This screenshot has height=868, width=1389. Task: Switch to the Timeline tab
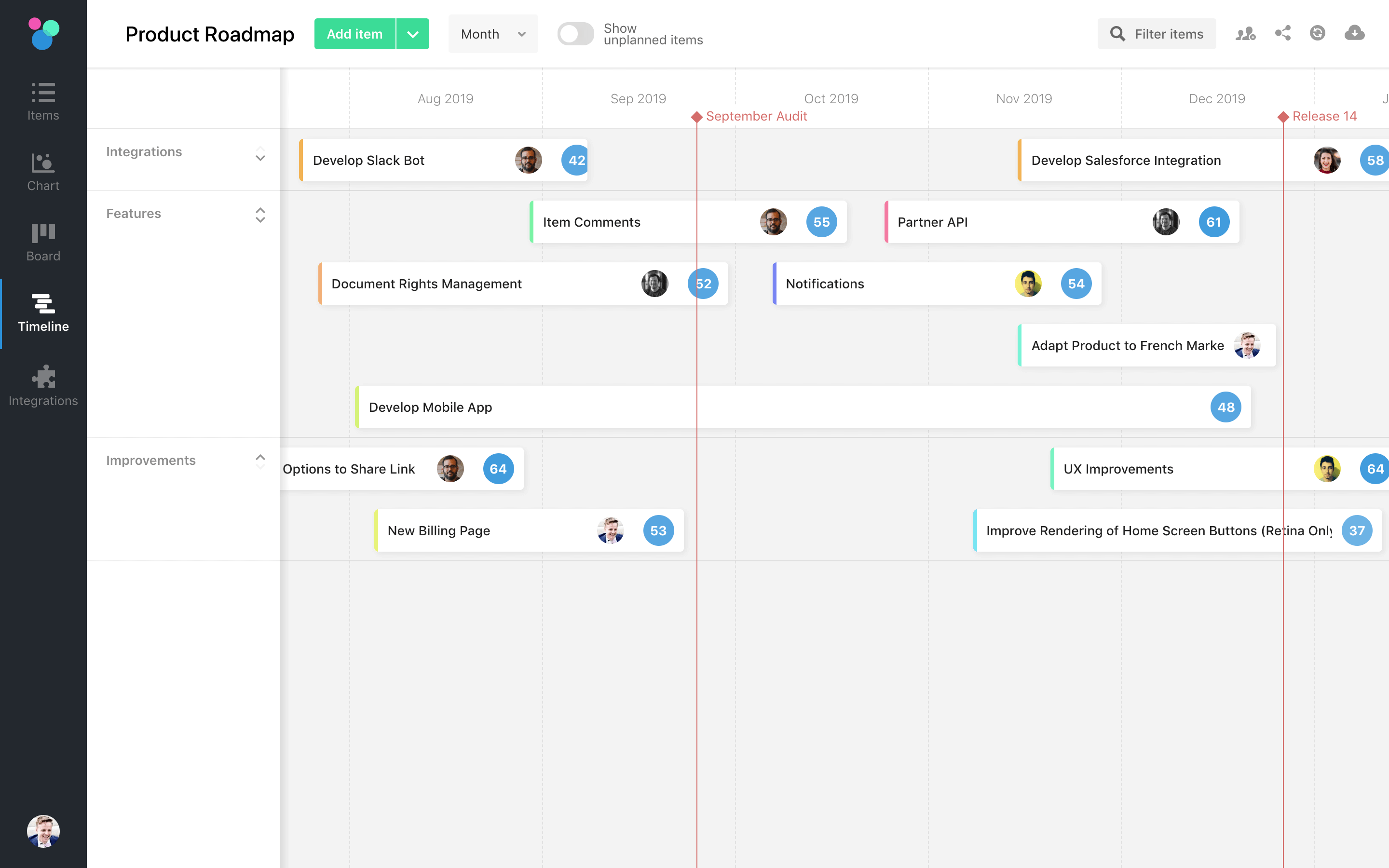pyautogui.click(x=43, y=313)
